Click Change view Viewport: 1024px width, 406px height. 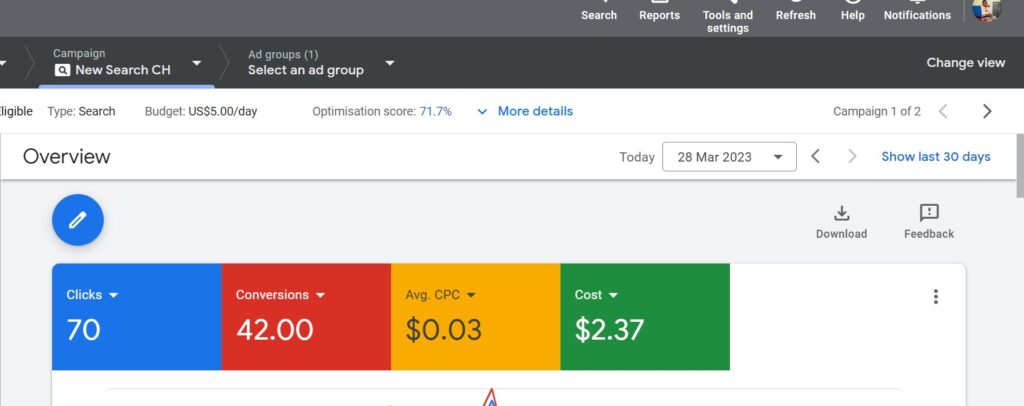tap(965, 63)
